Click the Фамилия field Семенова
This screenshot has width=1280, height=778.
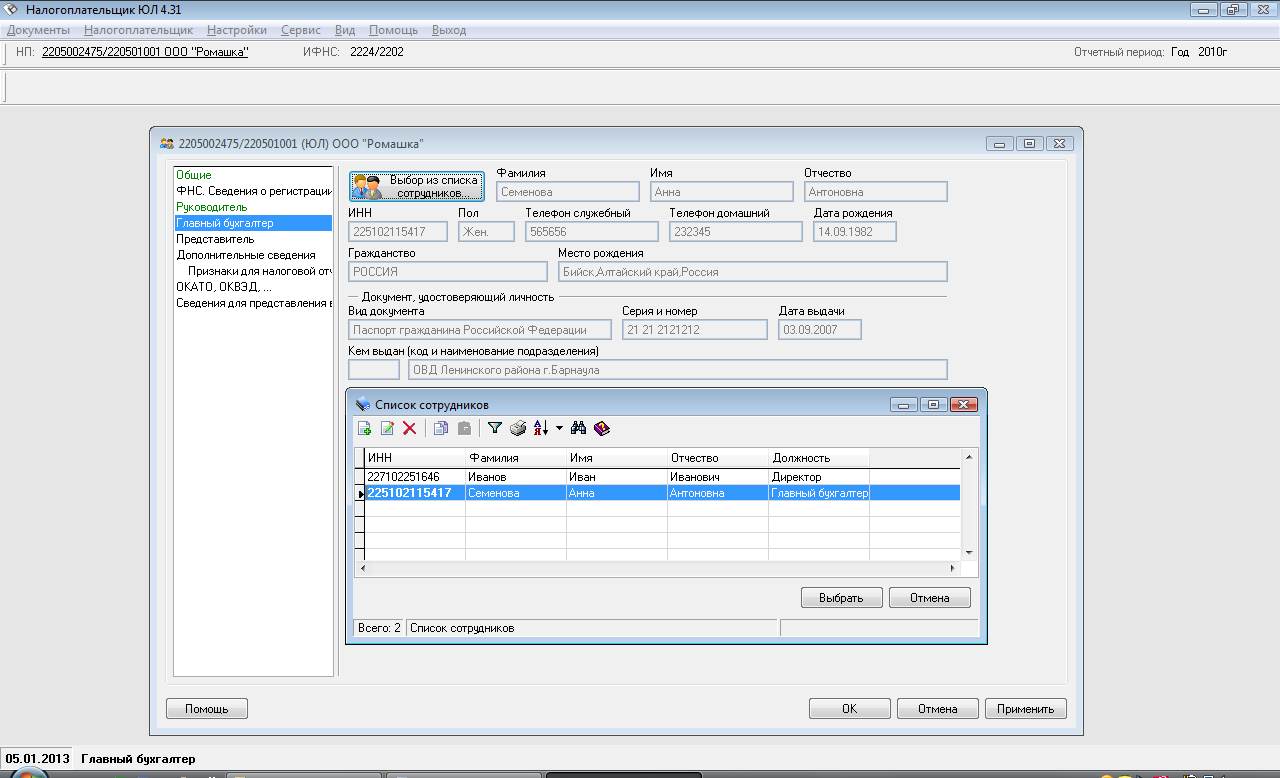568,192
